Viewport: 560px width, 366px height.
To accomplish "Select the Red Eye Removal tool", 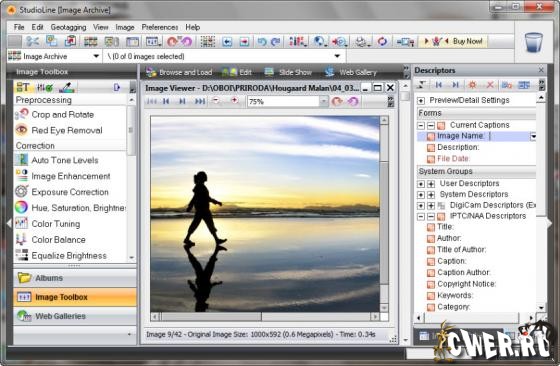I will pos(66,130).
